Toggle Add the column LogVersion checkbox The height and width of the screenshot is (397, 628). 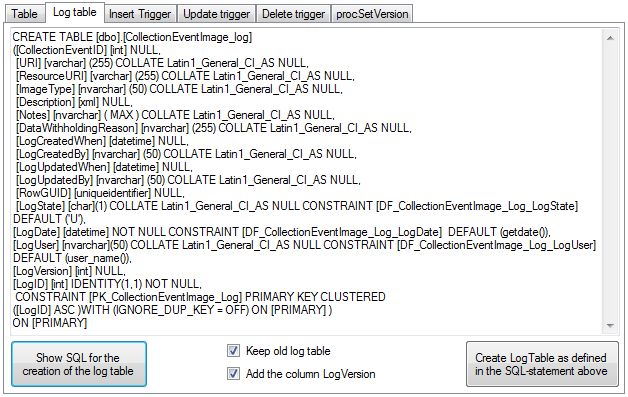tap(233, 374)
